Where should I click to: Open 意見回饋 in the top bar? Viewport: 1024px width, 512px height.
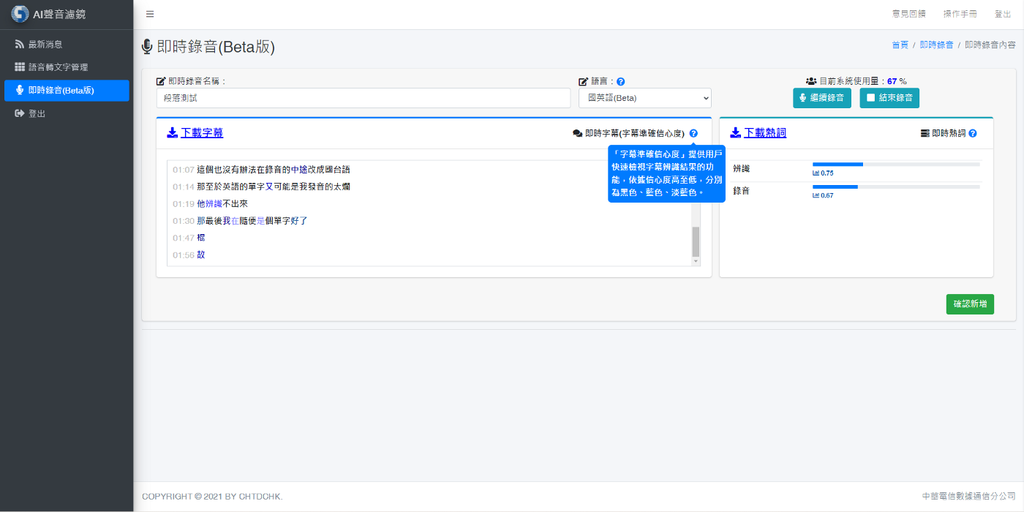908,14
